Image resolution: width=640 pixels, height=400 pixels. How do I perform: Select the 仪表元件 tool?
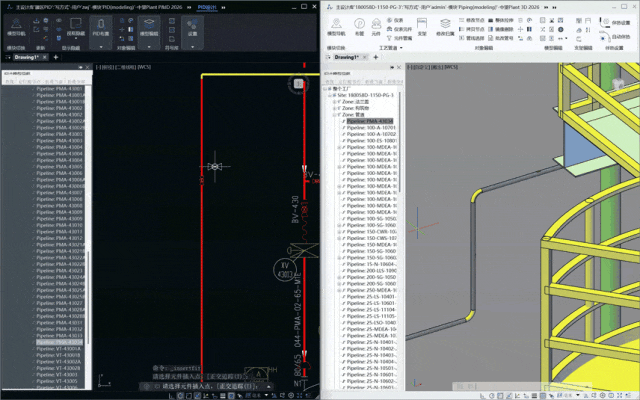coord(399,29)
